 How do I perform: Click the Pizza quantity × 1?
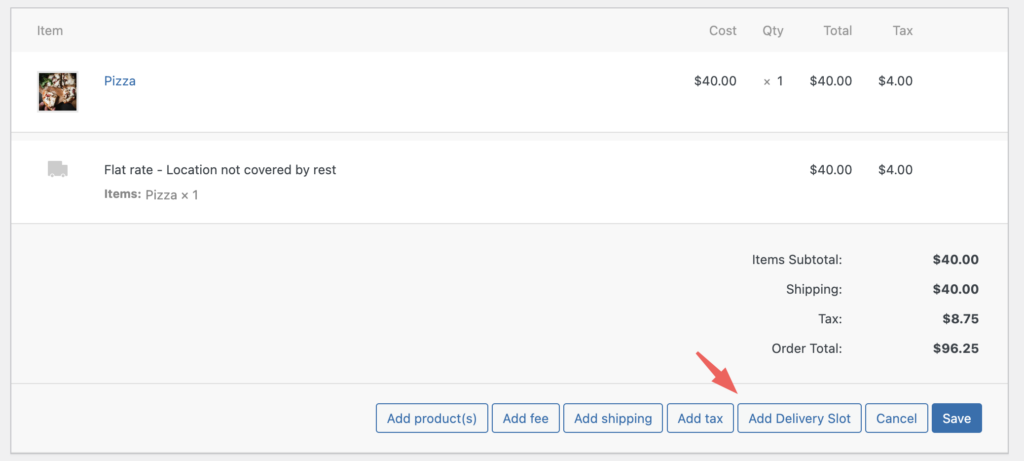click(773, 81)
